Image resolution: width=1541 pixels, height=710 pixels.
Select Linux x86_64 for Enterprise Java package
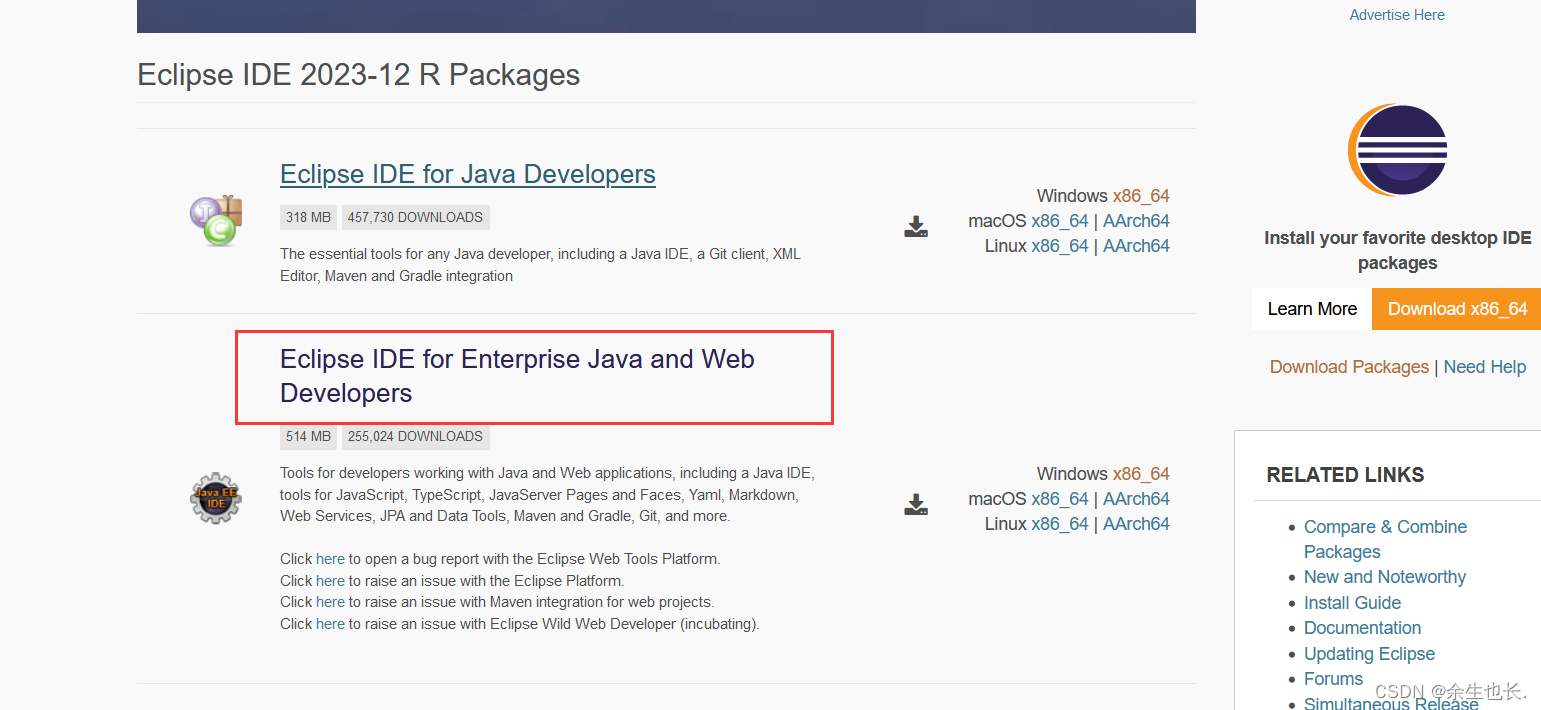coord(1060,524)
